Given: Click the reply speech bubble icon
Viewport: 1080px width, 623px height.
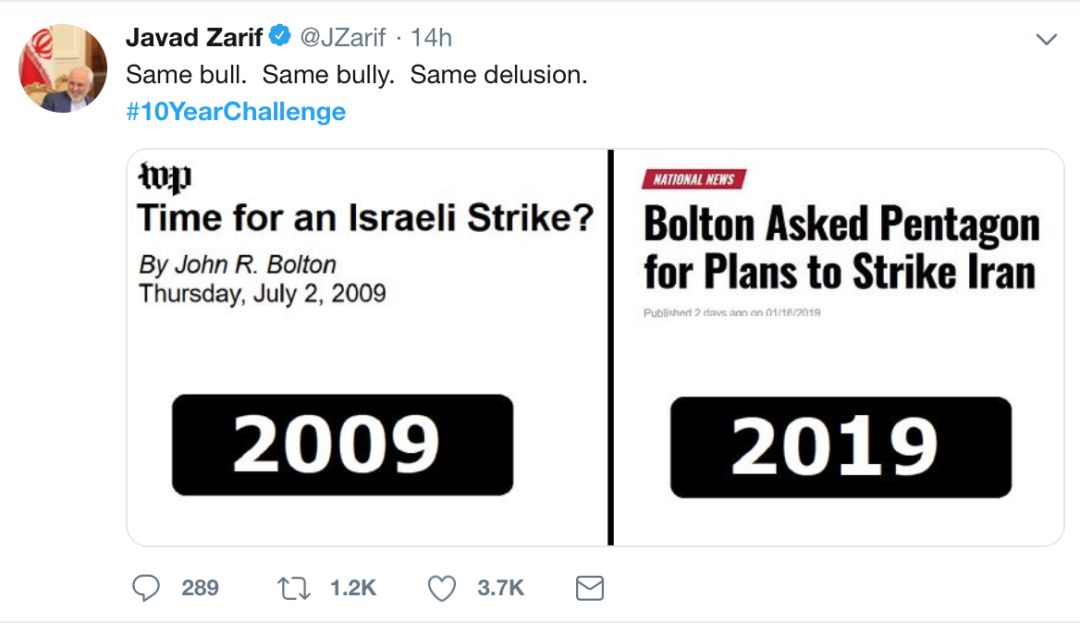Looking at the screenshot, I should pos(145,588).
